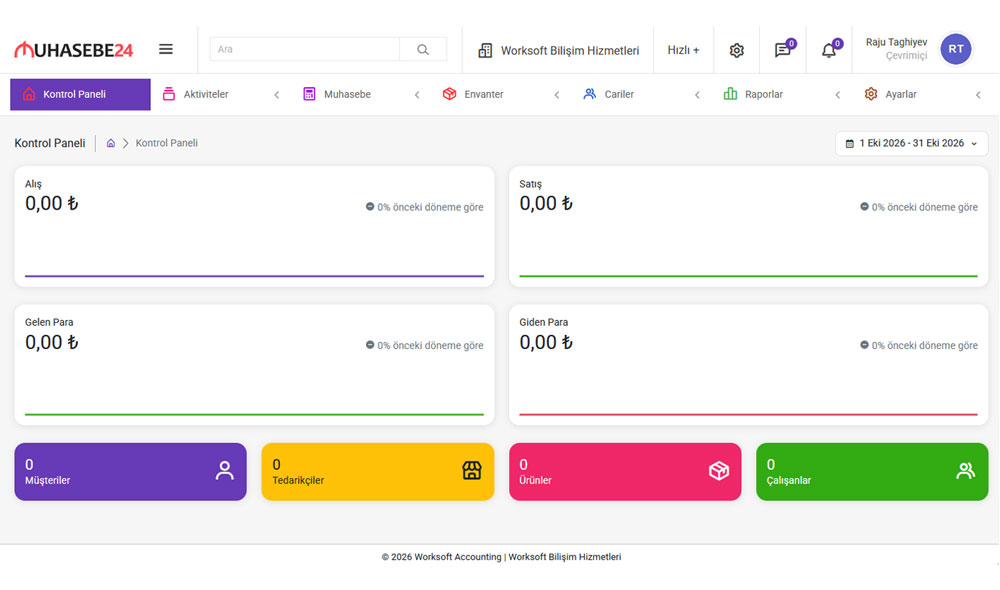Screen dimensions: 1000x590
Task: Open the Ayarlar menu
Action: tap(922, 94)
